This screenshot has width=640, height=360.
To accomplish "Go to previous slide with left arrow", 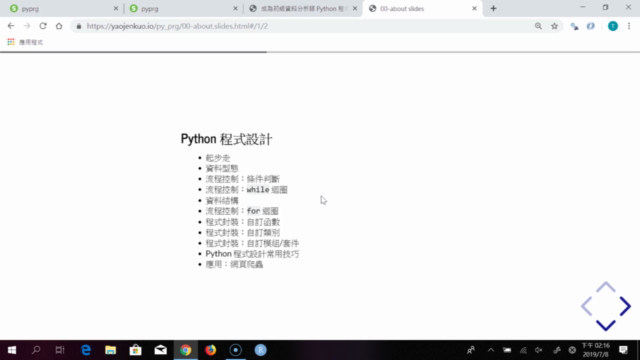I will (587, 306).
